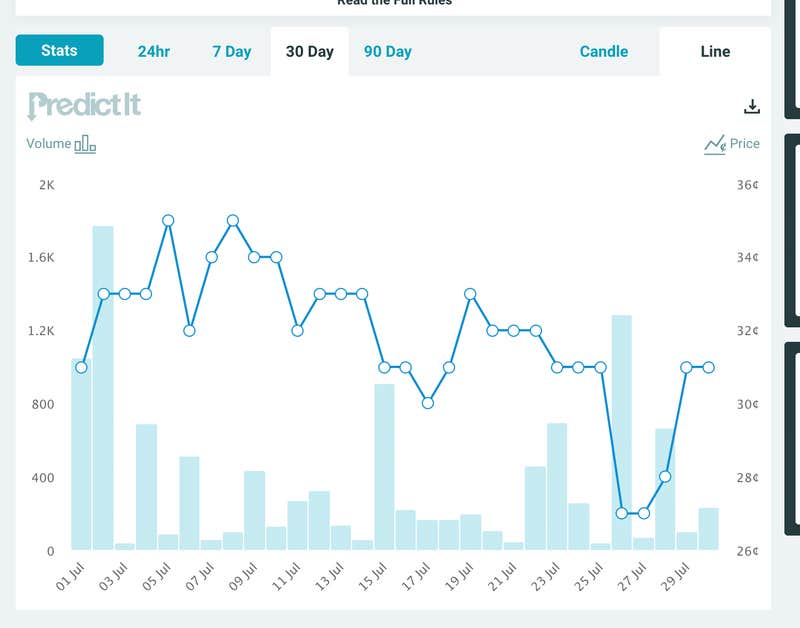Select the 7 Day time range tab

tap(231, 51)
